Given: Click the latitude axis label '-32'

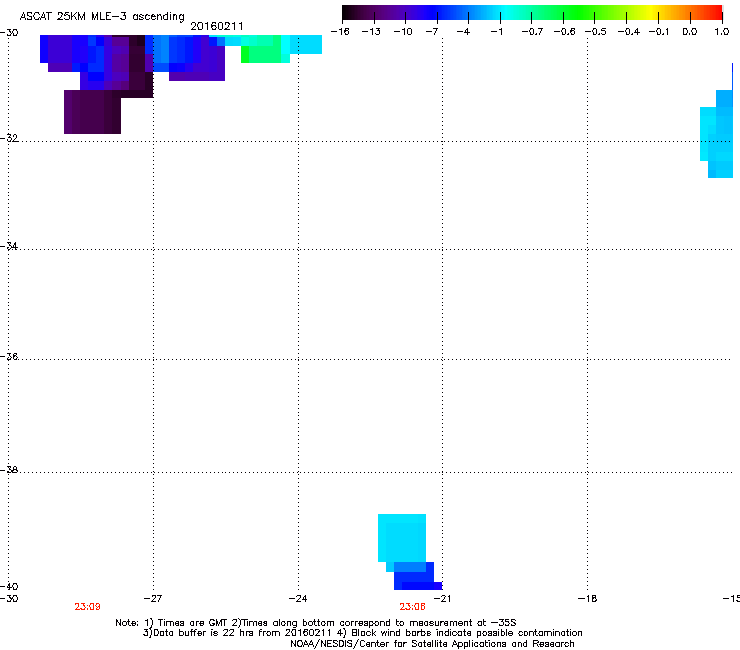Looking at the screenshot, I should click(9, 138).
